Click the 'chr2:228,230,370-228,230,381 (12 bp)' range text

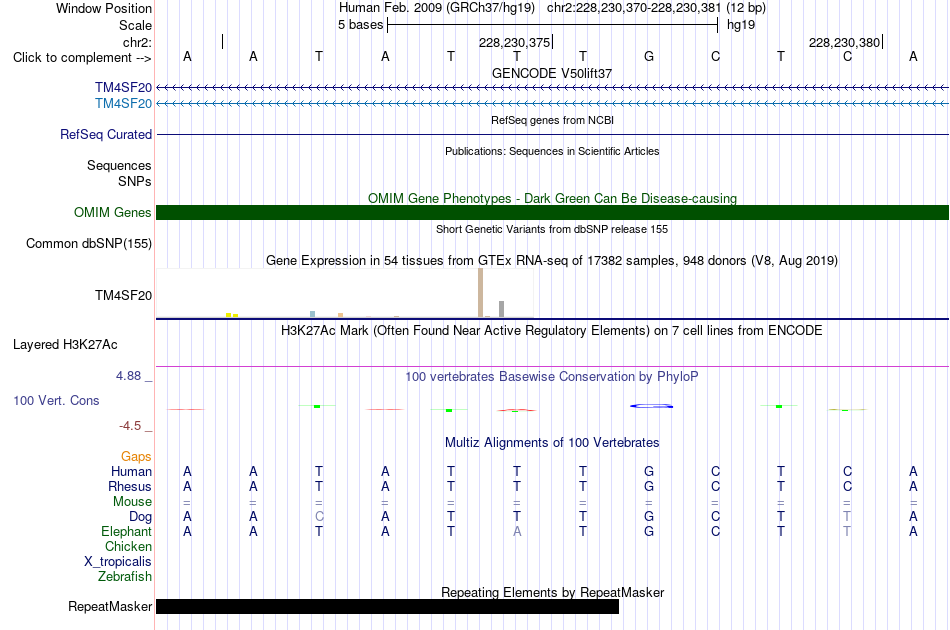tap(656, 8)
